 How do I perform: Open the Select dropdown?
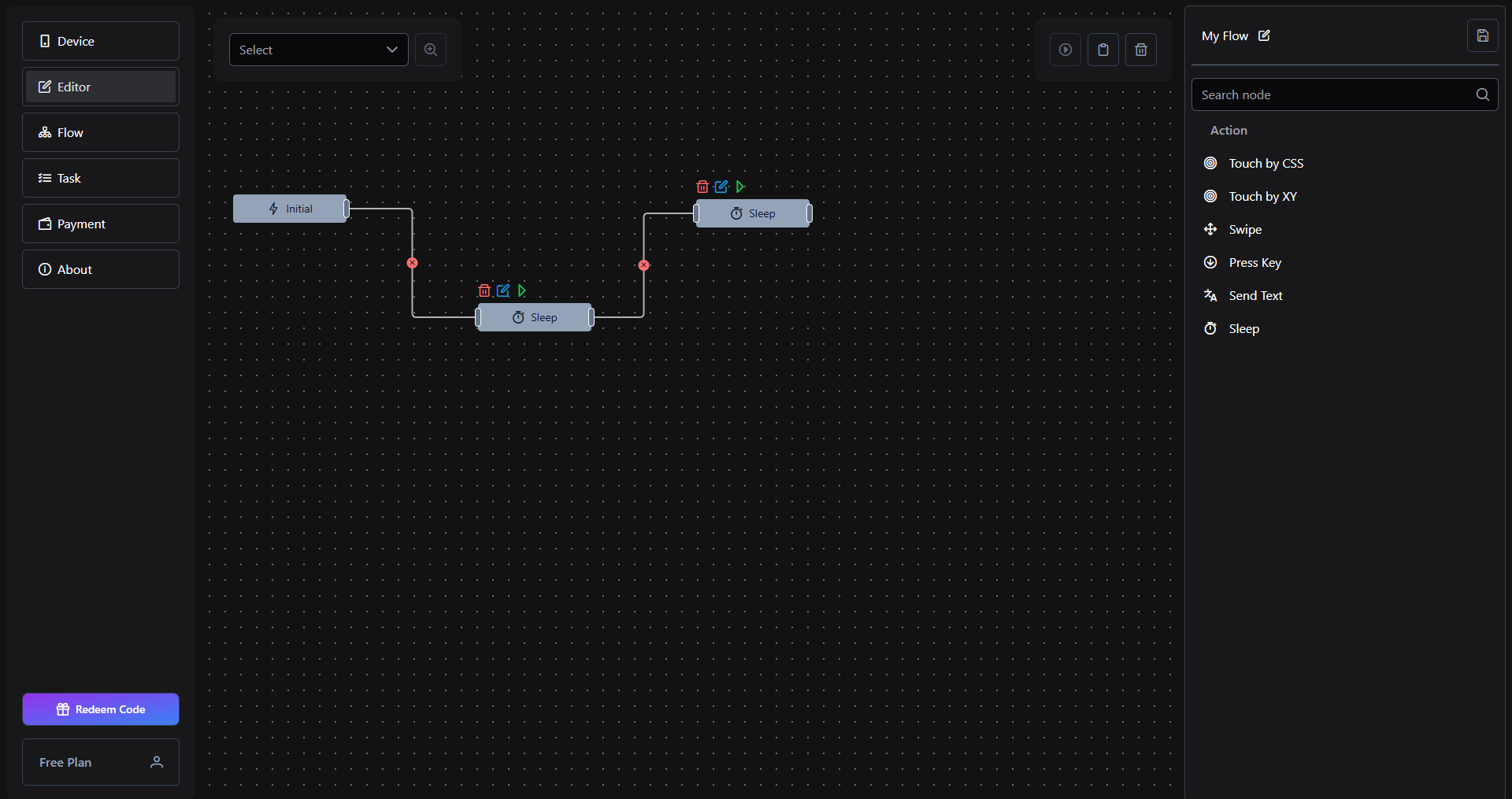tap(318, 50)
